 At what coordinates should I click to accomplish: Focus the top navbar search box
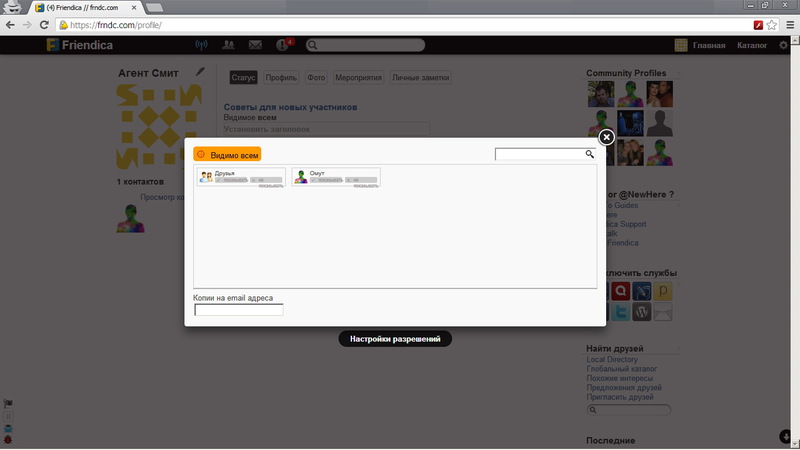pyautogui.click(x=365, y=45)
